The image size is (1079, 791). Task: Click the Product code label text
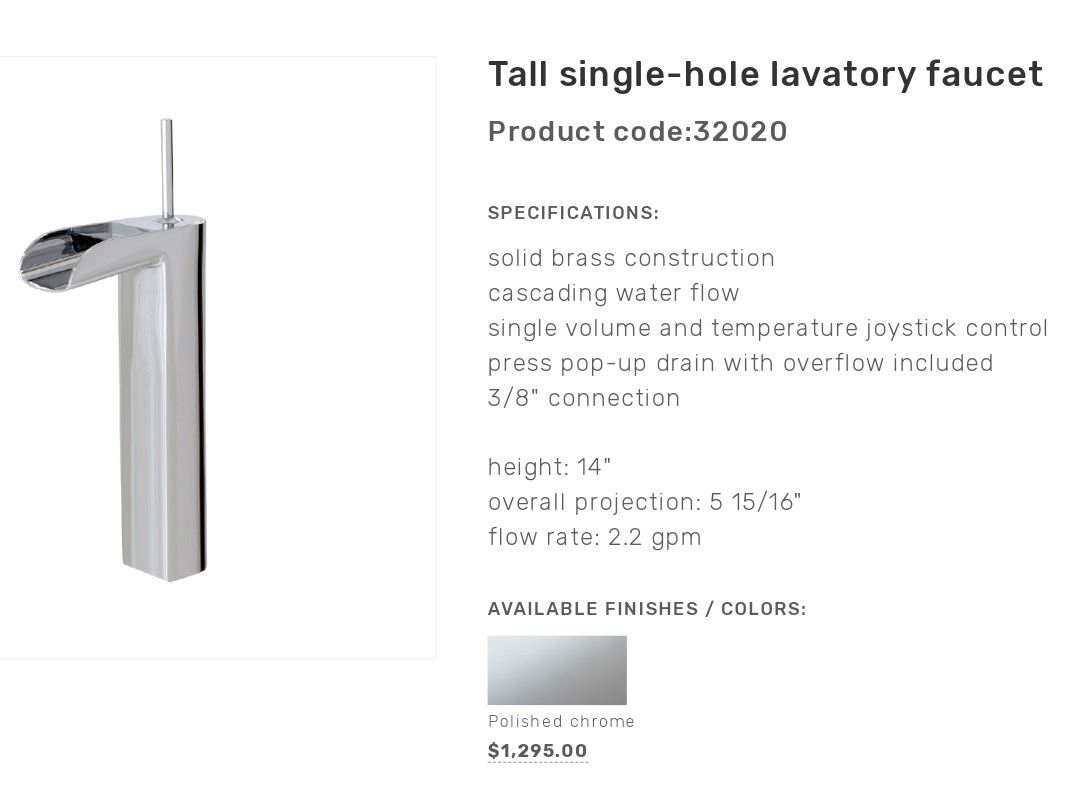pos(589,132)
